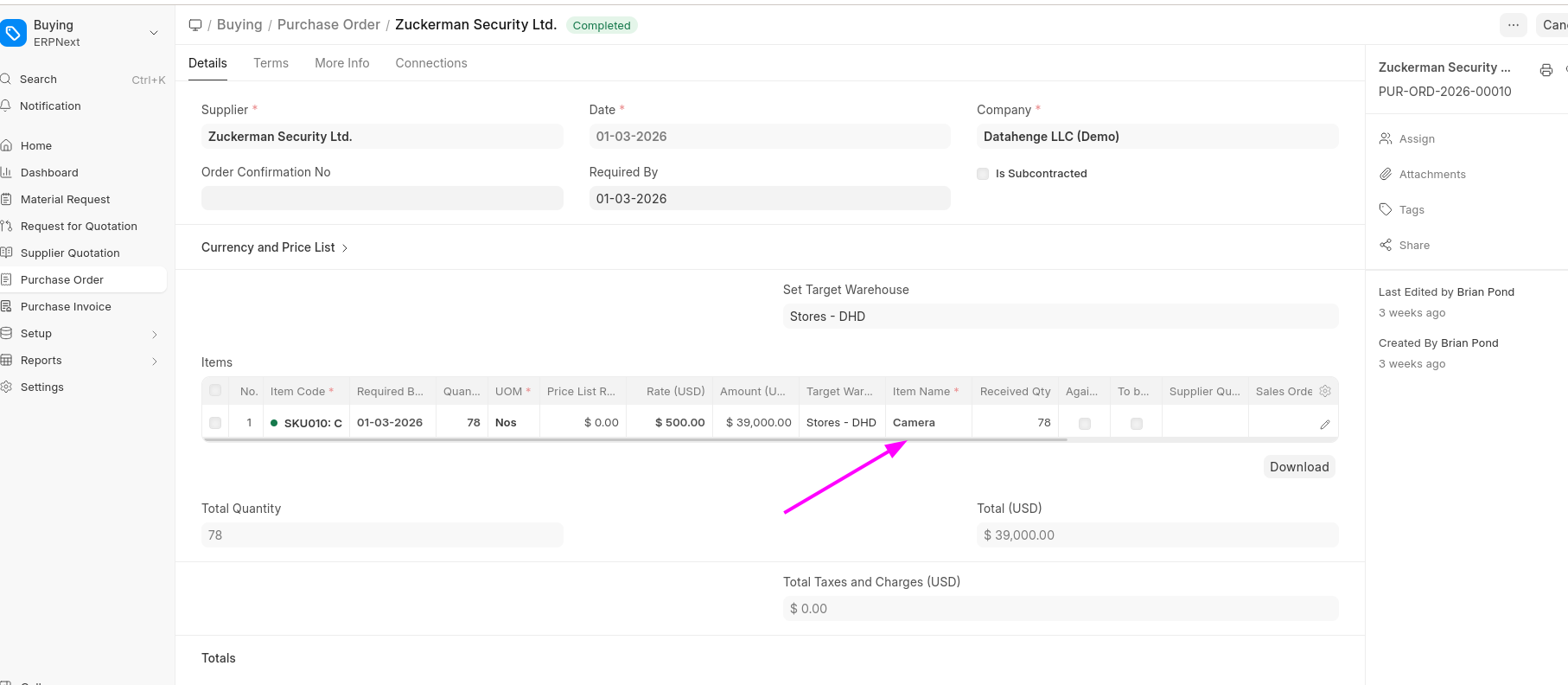
Task: Toggle the Is Subcontracted checkbox
Action: click(x=983, y=174)
